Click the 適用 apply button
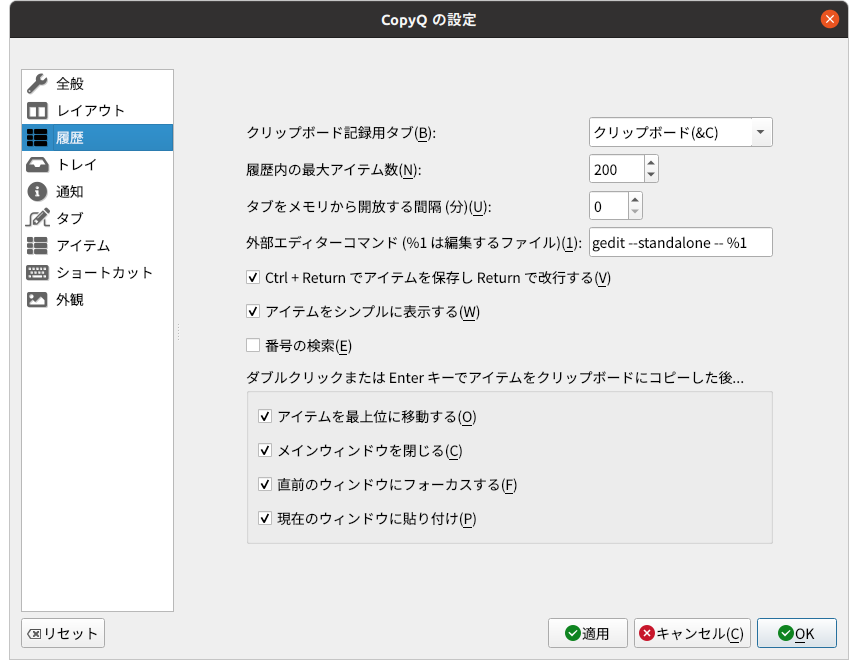The image size is (858, 669). (x=588, y=633)
